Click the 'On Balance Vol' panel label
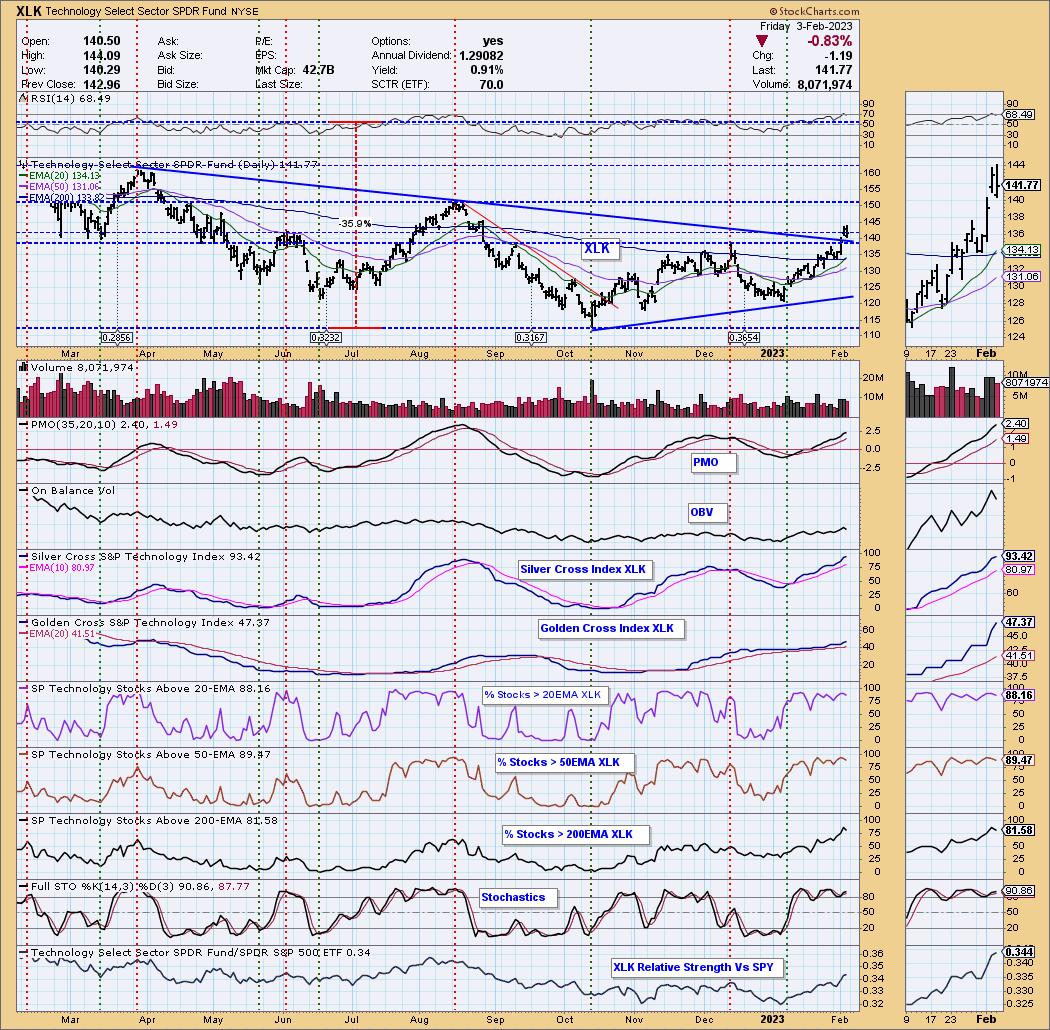This screenshot has height=1030, width=1050. coord(73,491)
